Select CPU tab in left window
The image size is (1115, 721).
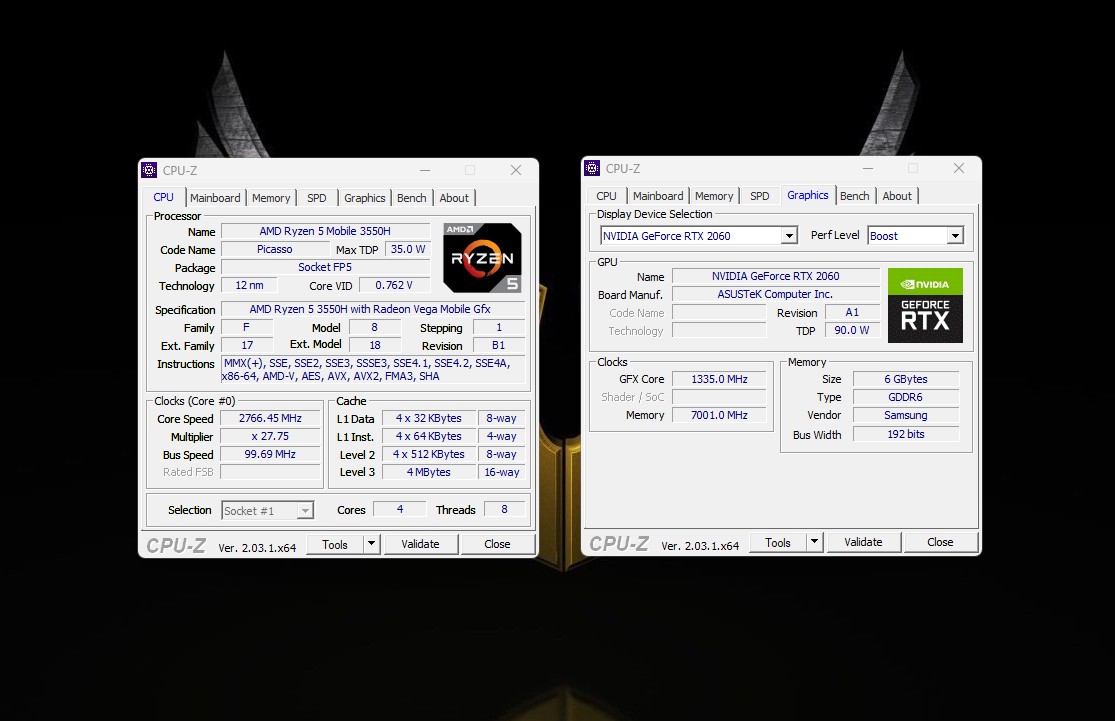click(x=164, y=197)
